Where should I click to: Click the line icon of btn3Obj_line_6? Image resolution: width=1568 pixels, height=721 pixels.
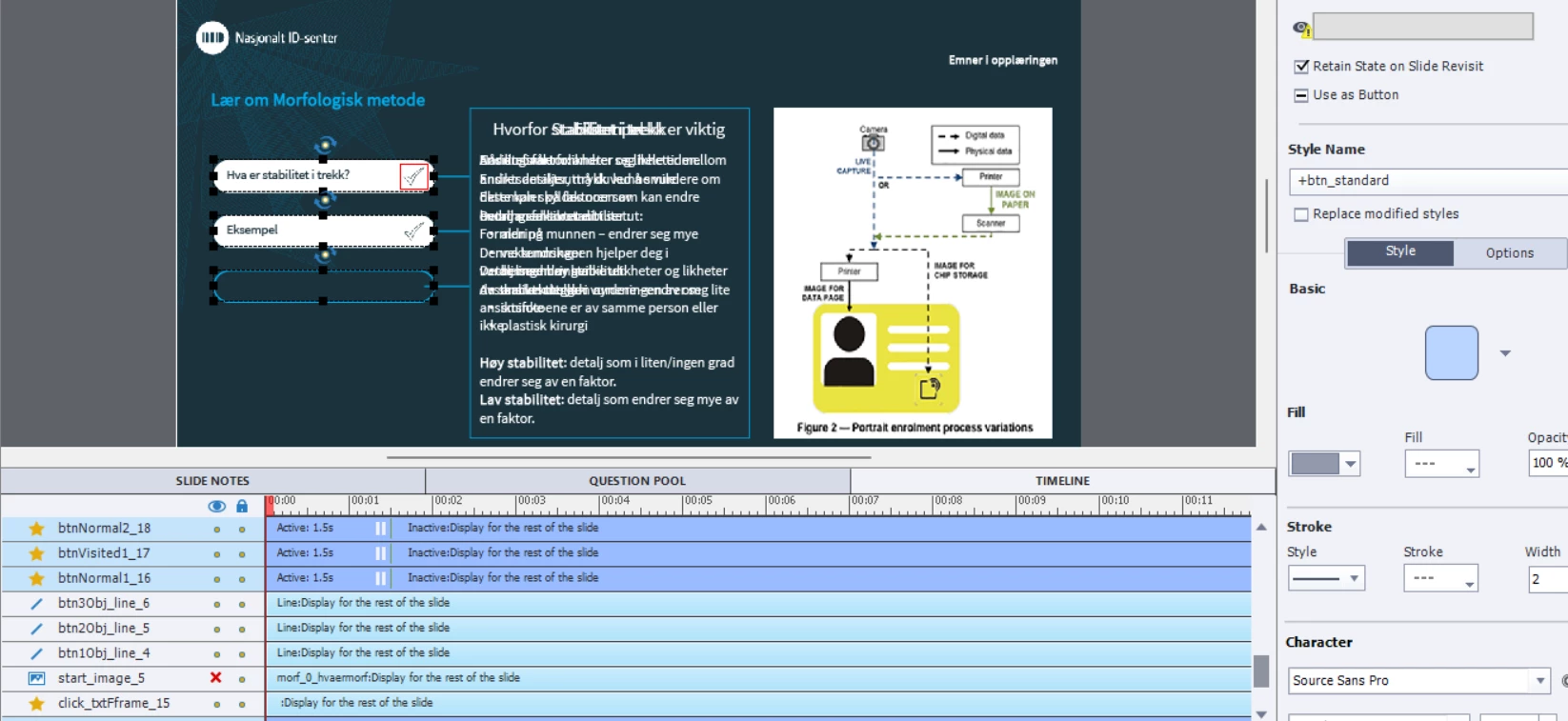coord(37,604)
